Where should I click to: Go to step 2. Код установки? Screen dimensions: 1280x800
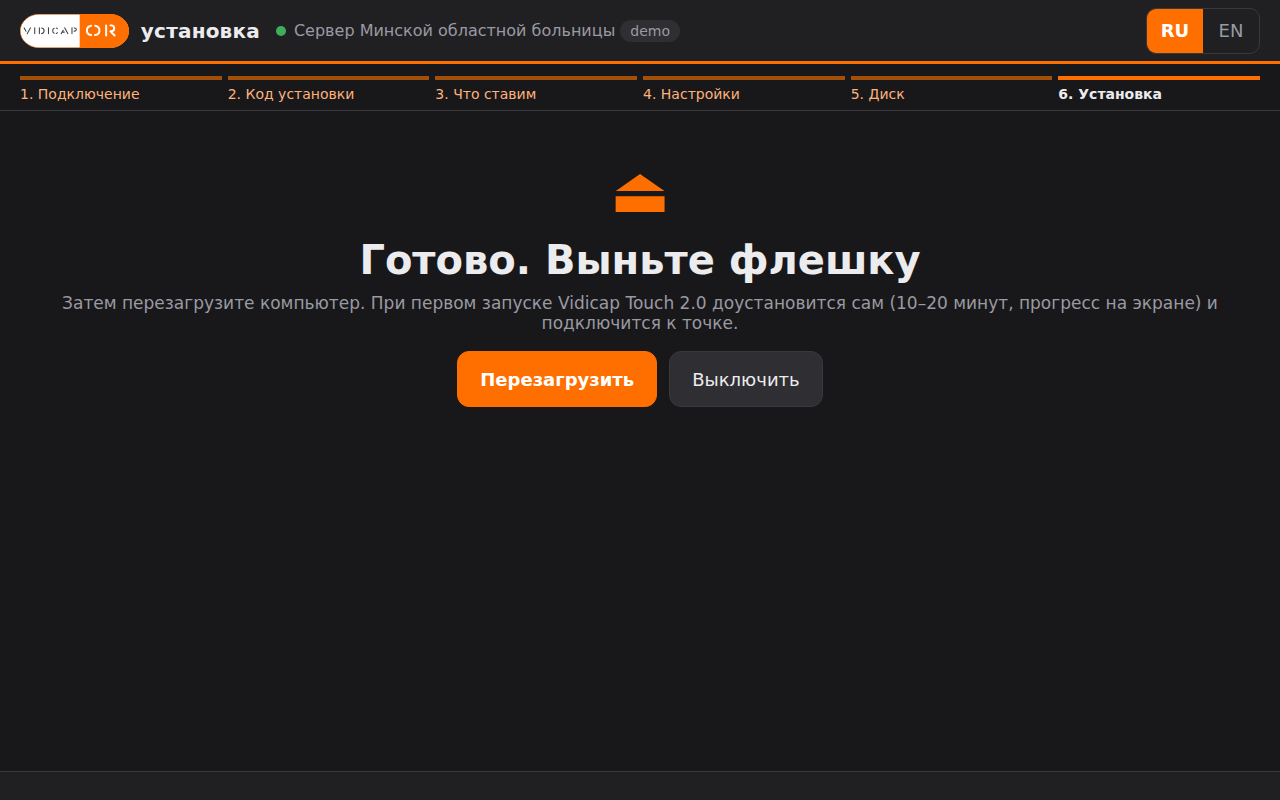click(x=328, y=90)
